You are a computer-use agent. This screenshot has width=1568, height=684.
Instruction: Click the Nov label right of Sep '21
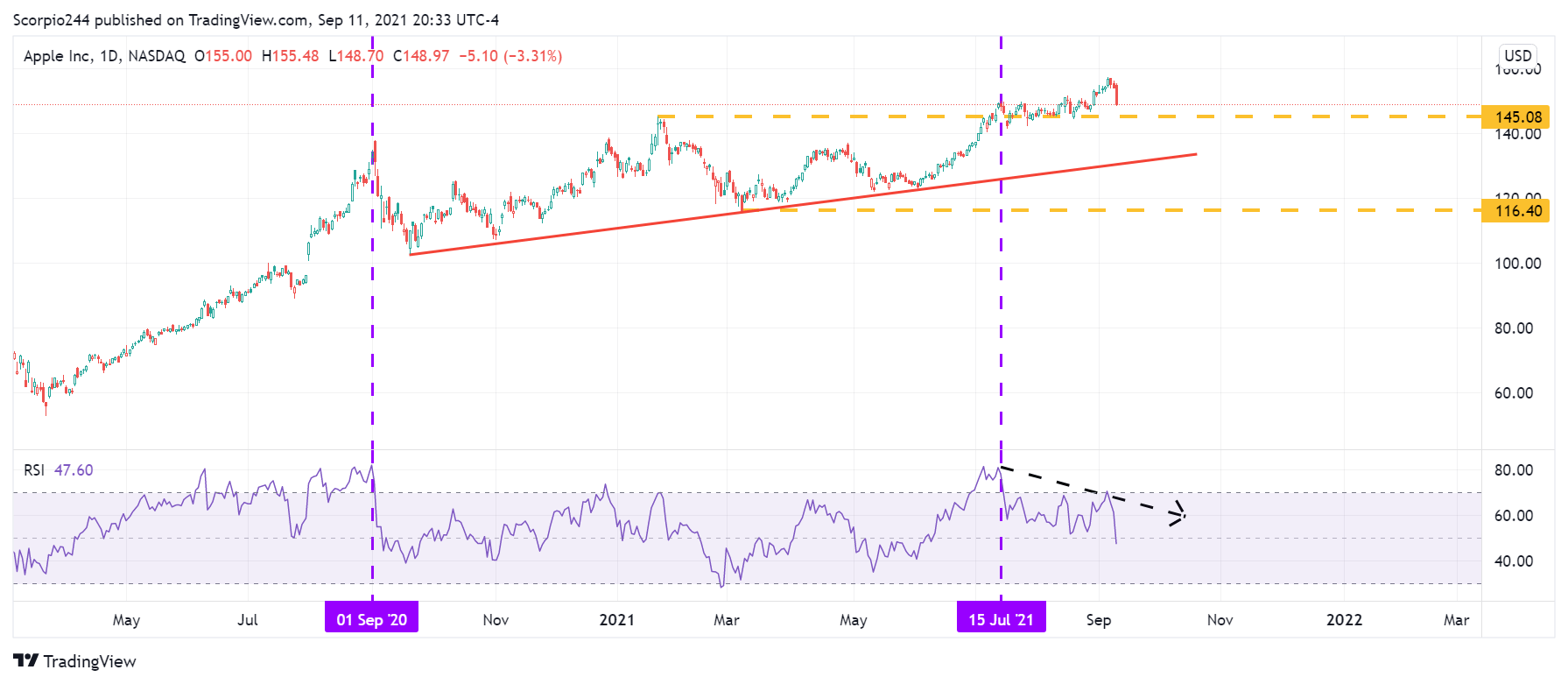(x=1220, y=620)
